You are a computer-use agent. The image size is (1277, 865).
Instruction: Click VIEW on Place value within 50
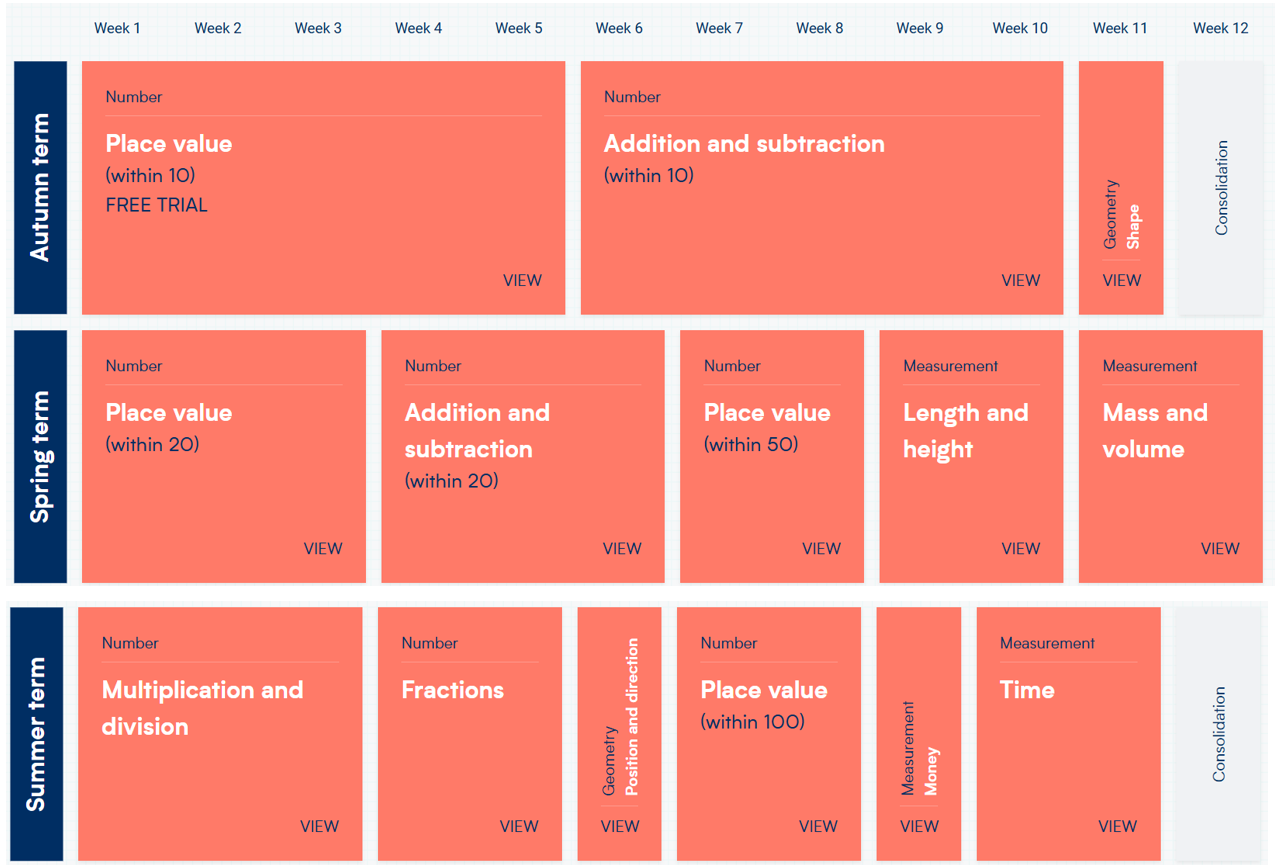820,549
